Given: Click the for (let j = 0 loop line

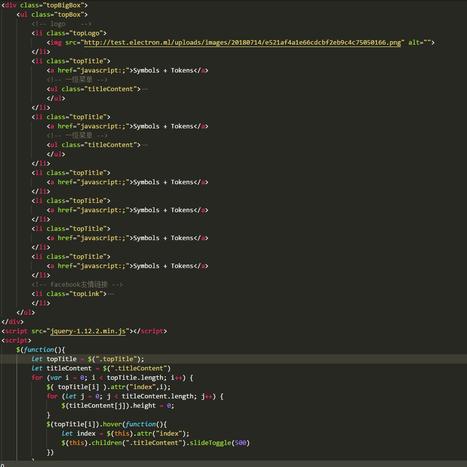Looking at the screenshot, I should [x=135, y=396].
